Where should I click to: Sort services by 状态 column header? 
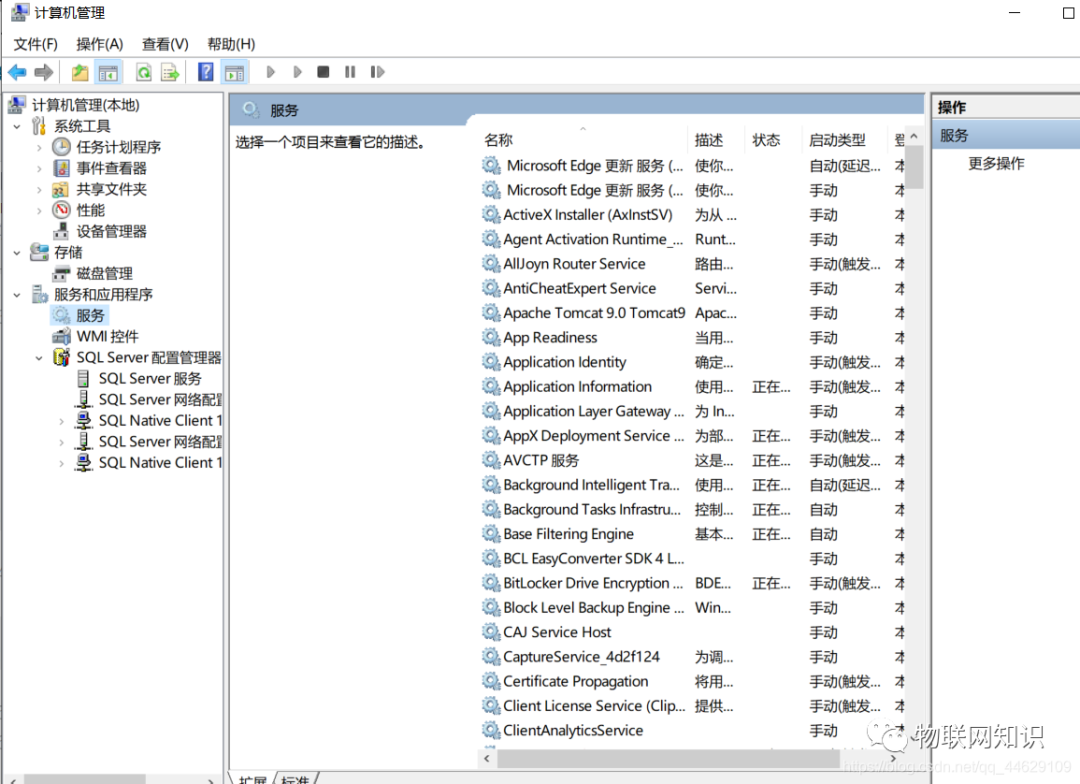[x=773, y=140]
